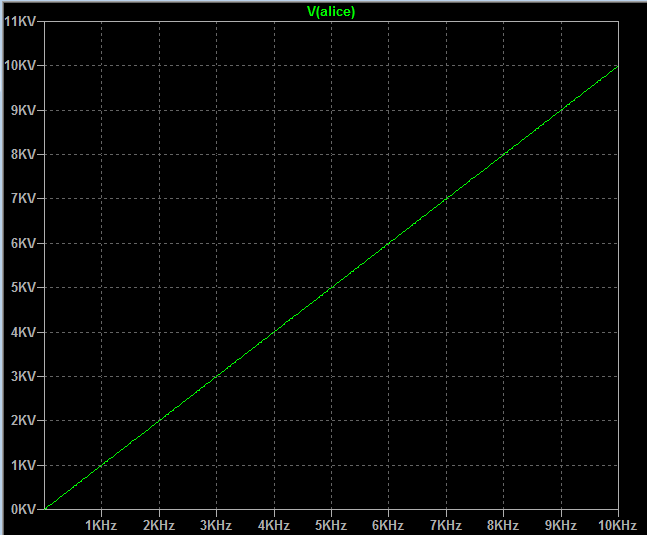Click the 1KV y-axis label

tap(24, 465)
